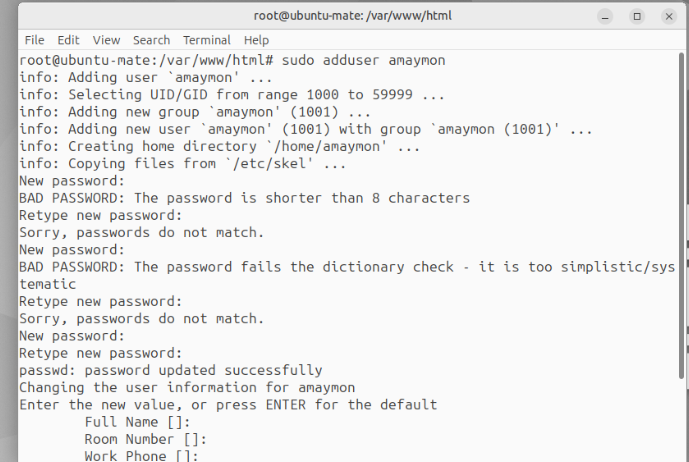
Task: Click the Creating home directory info line
Action: 220,146
